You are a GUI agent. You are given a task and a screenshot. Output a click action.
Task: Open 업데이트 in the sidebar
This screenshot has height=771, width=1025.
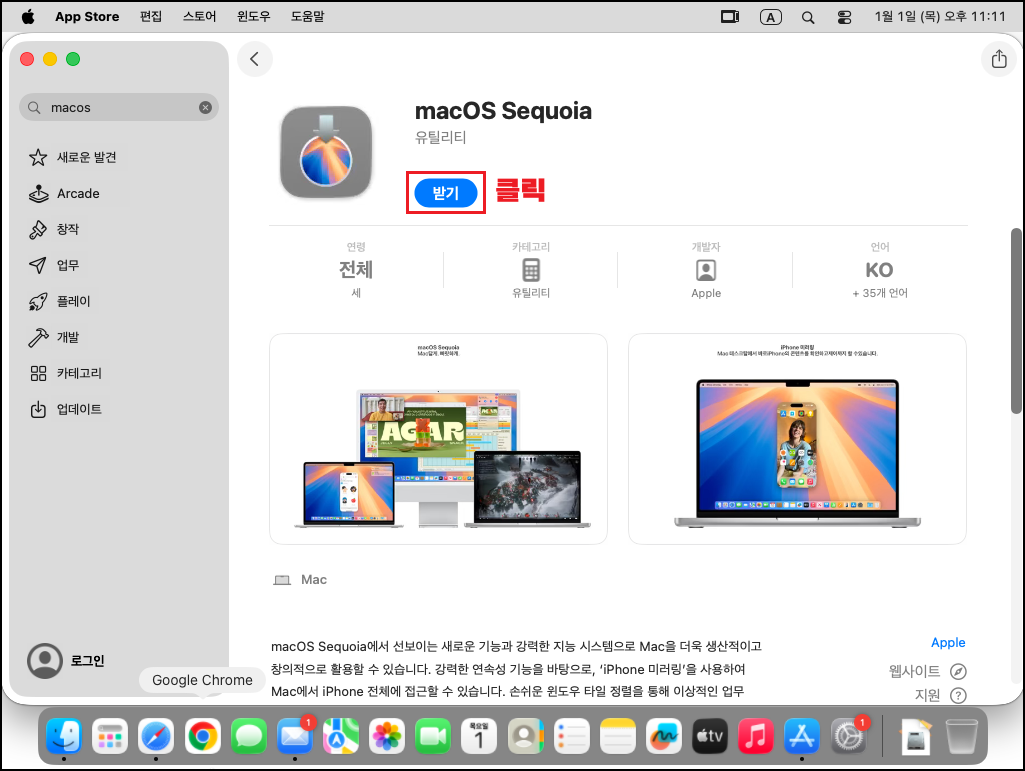coord(67,409)
